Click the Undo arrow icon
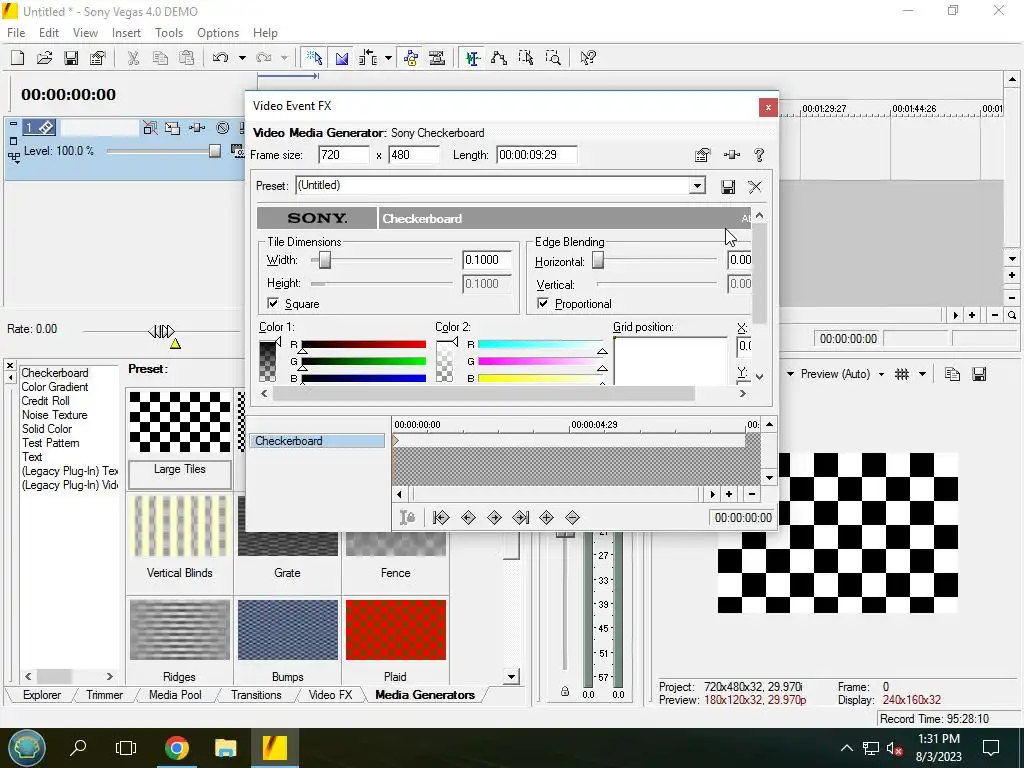 220,58
